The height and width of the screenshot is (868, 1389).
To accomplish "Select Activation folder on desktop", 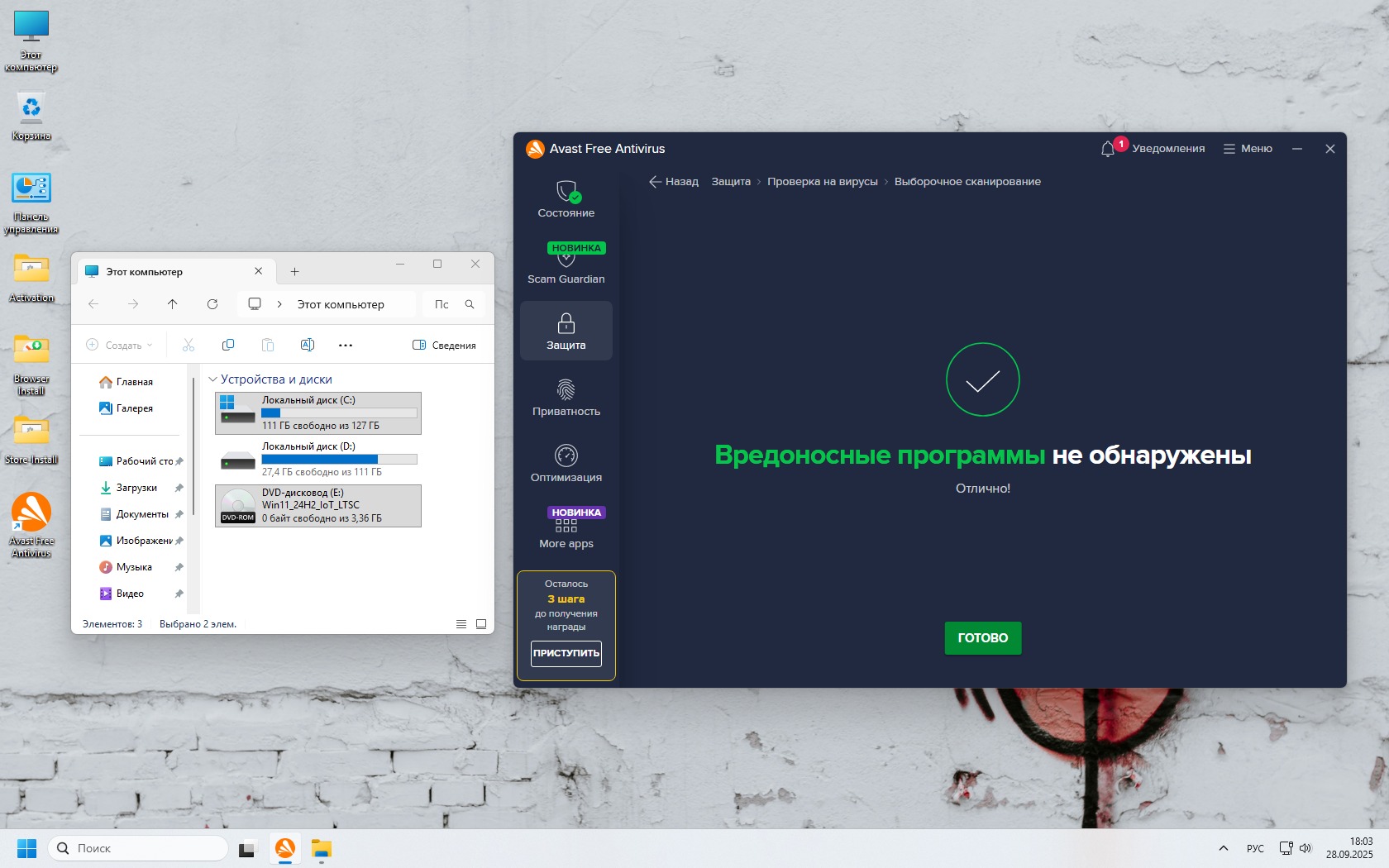I will tap(31, 278).
